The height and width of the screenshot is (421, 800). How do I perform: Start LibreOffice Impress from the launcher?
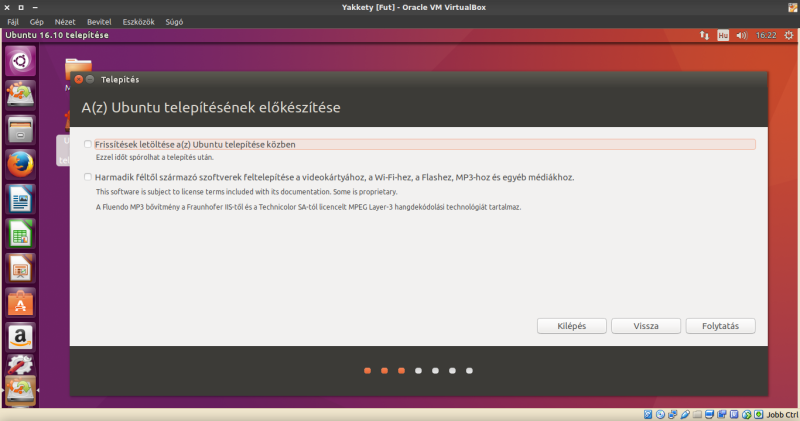(21, 268)
